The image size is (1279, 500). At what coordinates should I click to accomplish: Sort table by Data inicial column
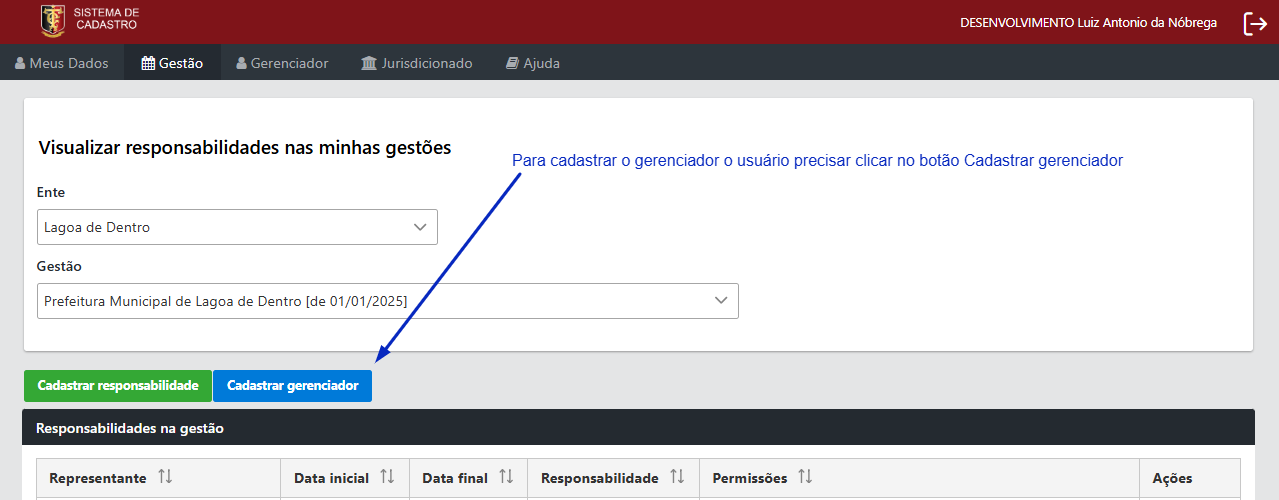(387, 478)
